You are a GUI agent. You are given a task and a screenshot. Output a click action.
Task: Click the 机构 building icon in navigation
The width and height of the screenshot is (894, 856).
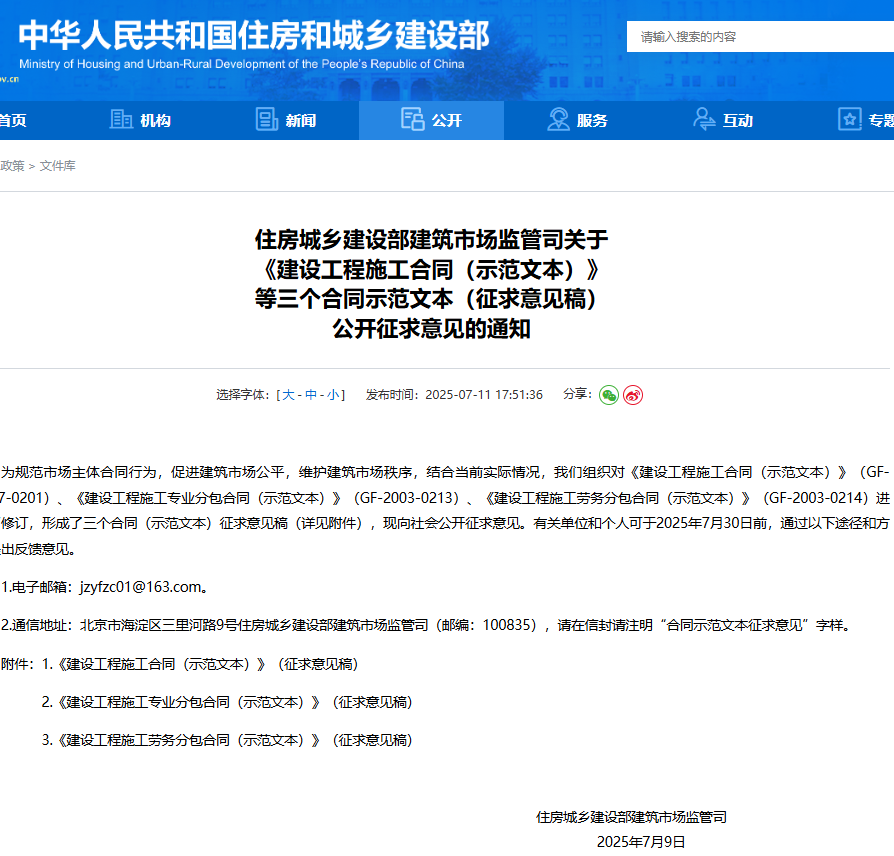(122, 119)
